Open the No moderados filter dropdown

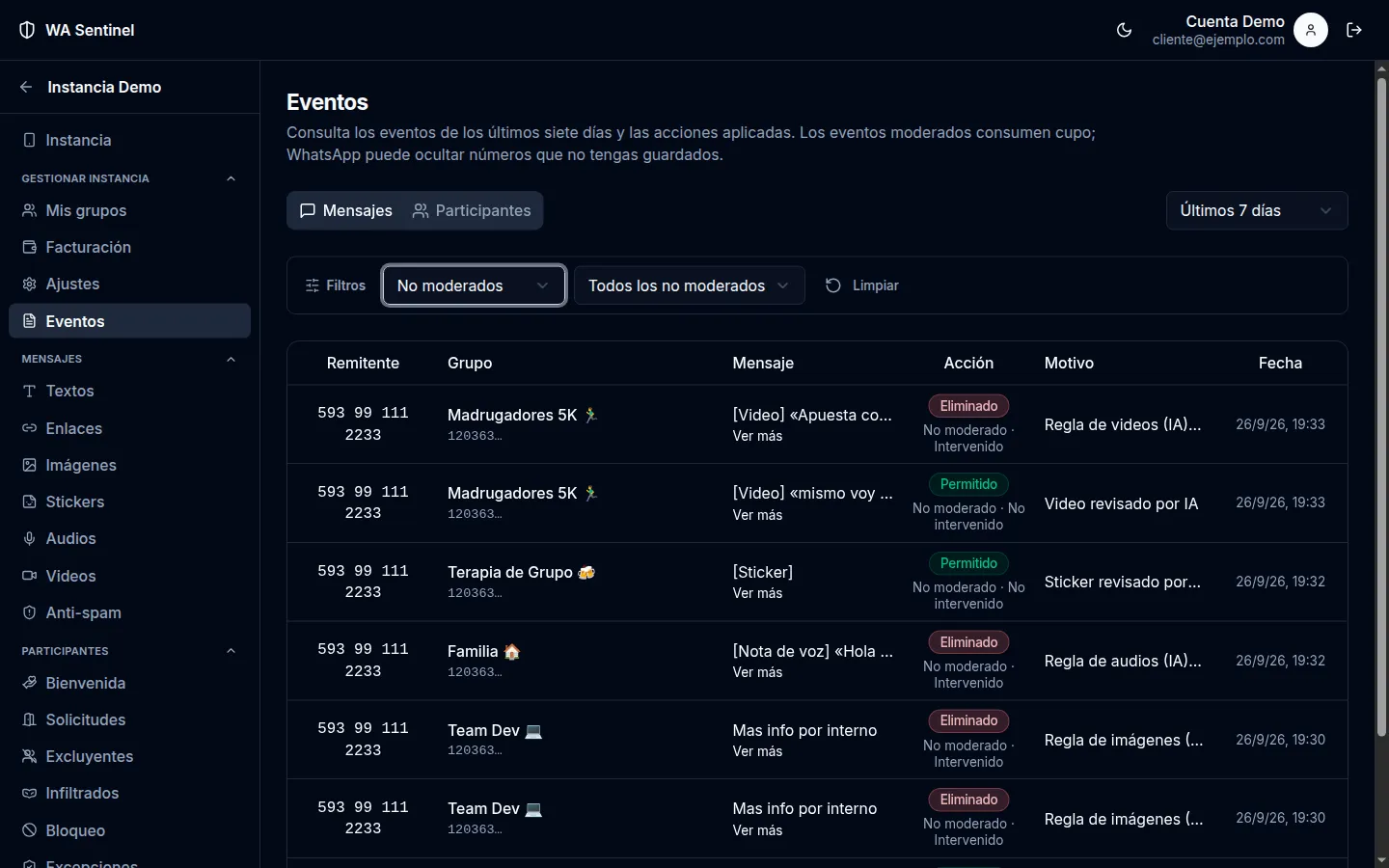click(x=474, y=285)
